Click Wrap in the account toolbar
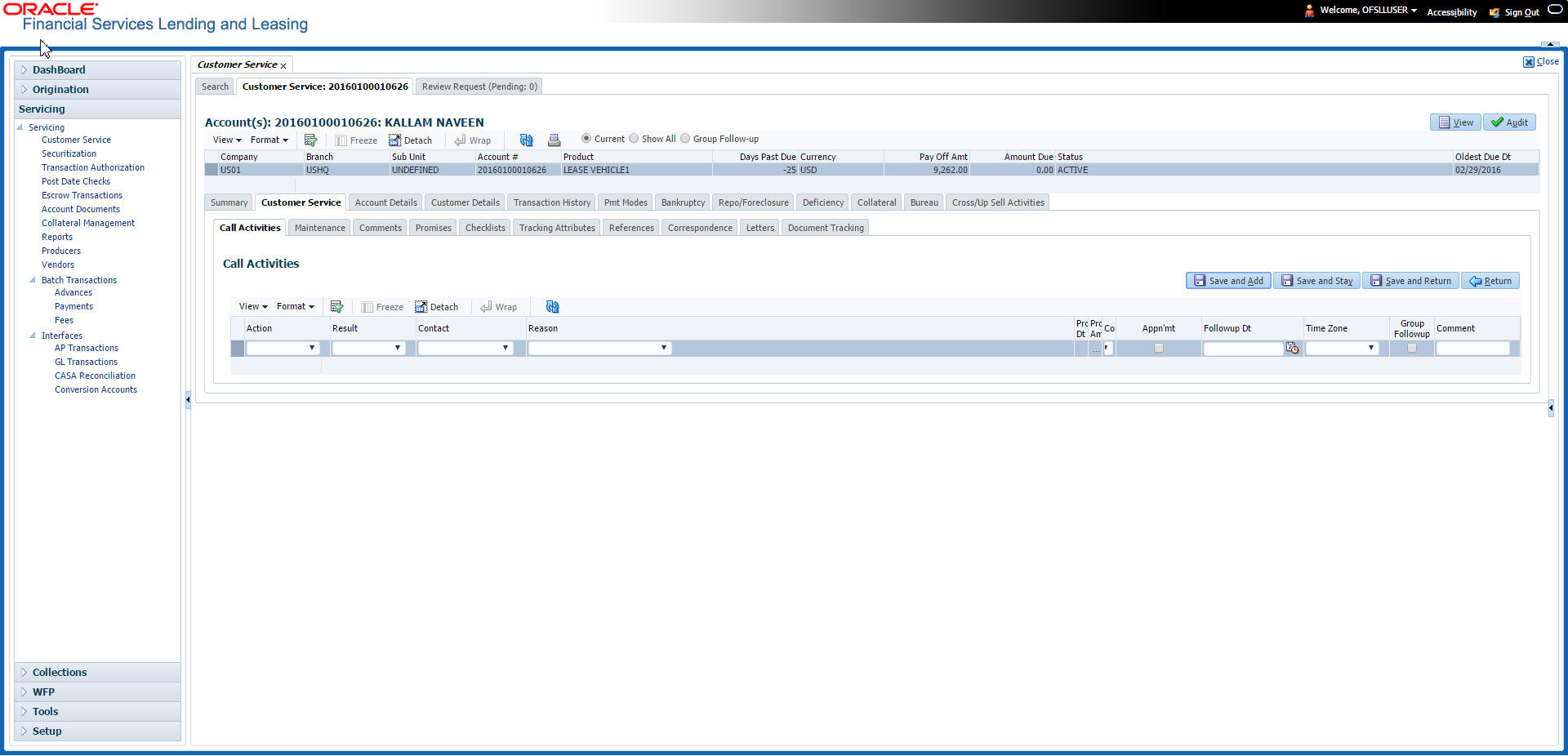 (473, 140)
